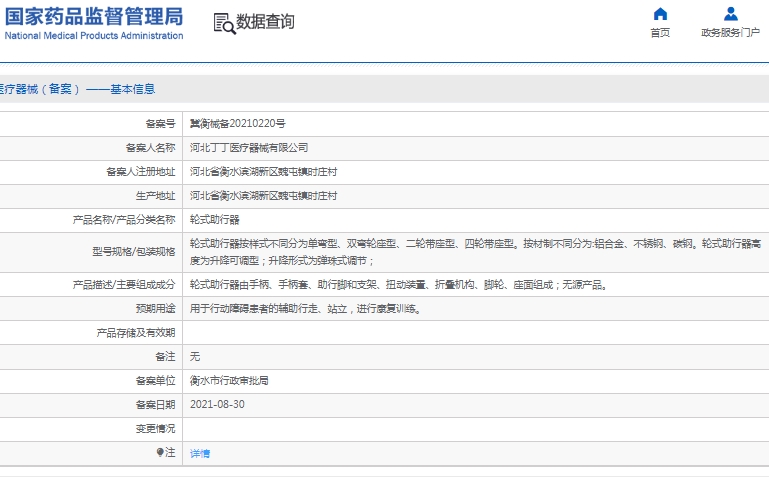The width and height of the screenshot is (769, 477).
Task: Select the 预期用途 value text
Action: [307, 309]
